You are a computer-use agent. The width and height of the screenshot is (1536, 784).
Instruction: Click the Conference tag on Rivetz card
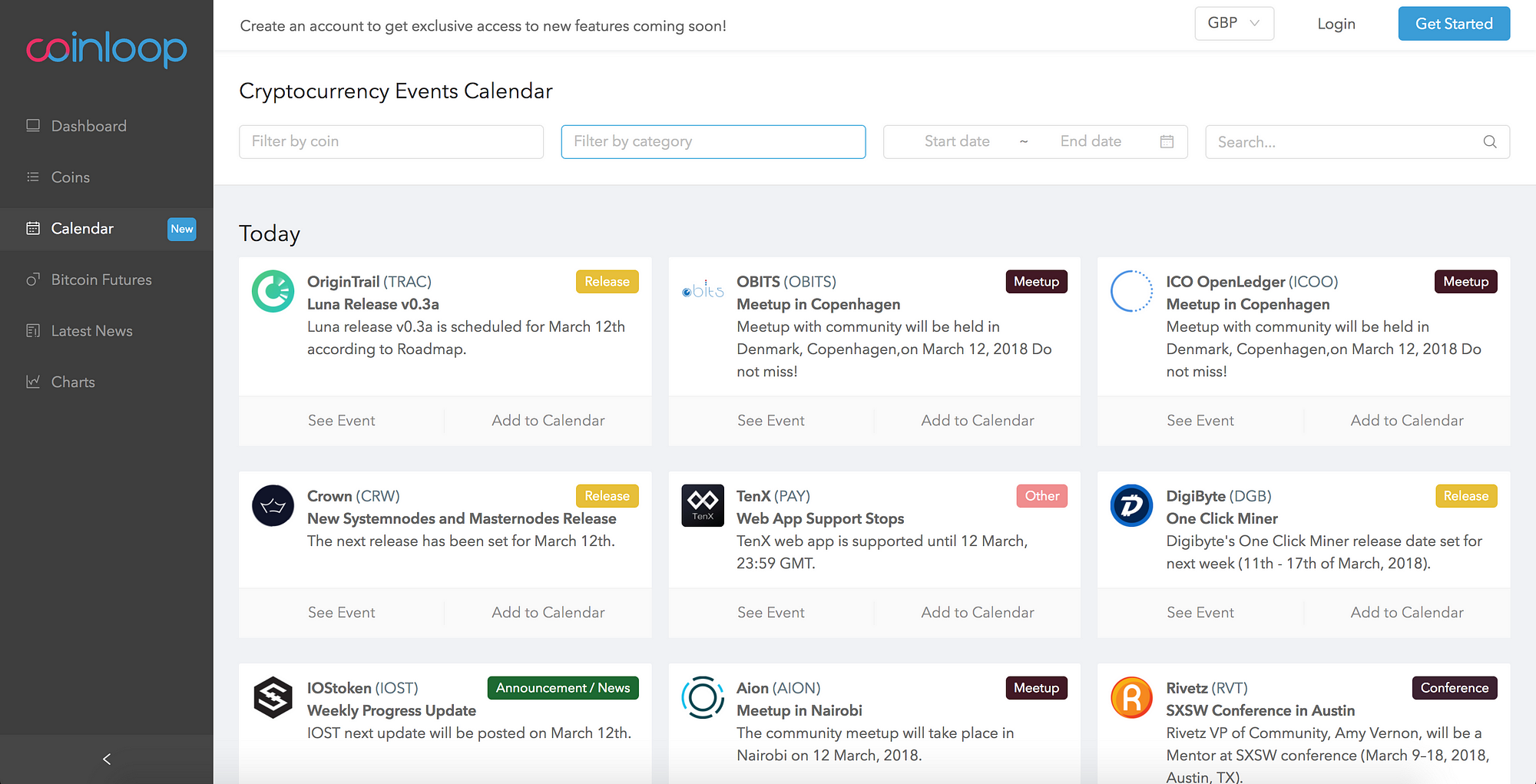[x=1455, y=688]
